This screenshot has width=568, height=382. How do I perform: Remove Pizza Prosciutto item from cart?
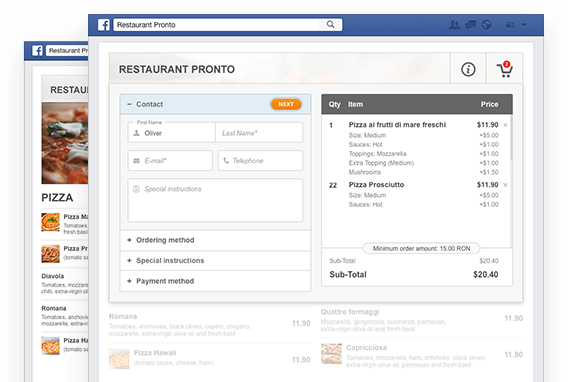(x=505, y=185)
